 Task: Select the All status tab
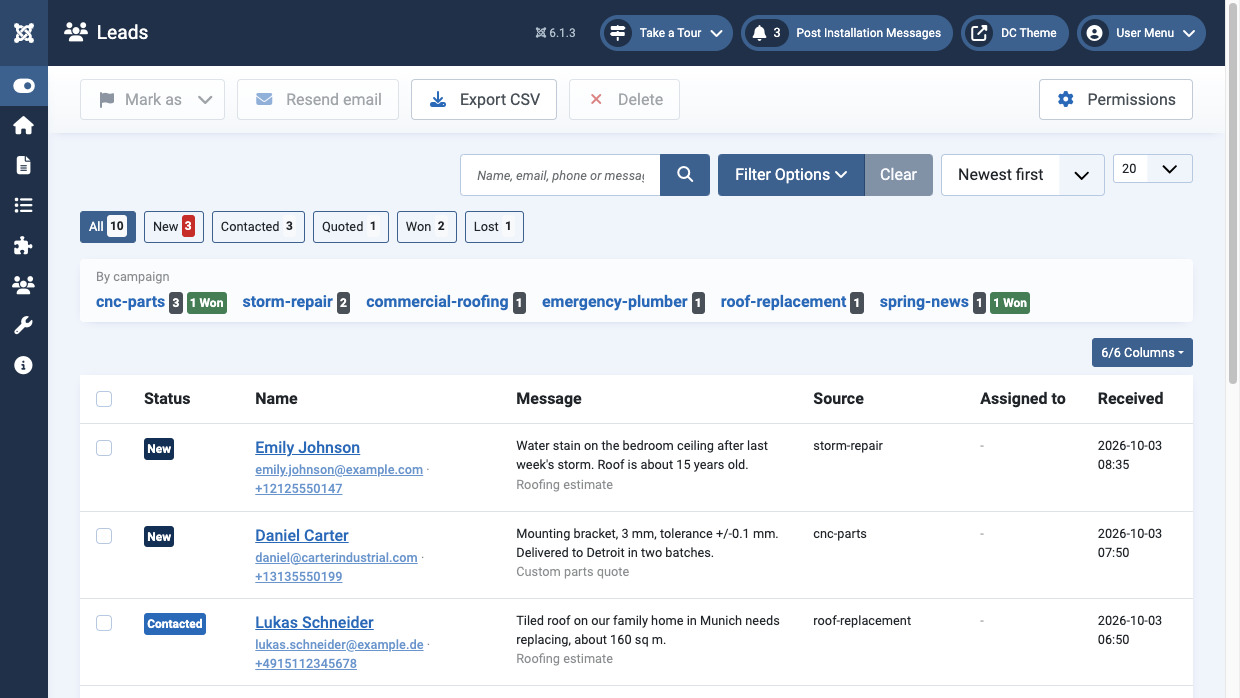tap(108, 227)
